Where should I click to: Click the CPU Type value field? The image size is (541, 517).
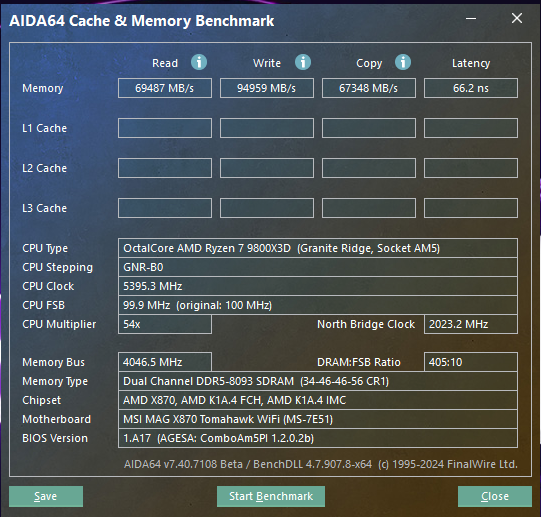[x=318, y=248]
